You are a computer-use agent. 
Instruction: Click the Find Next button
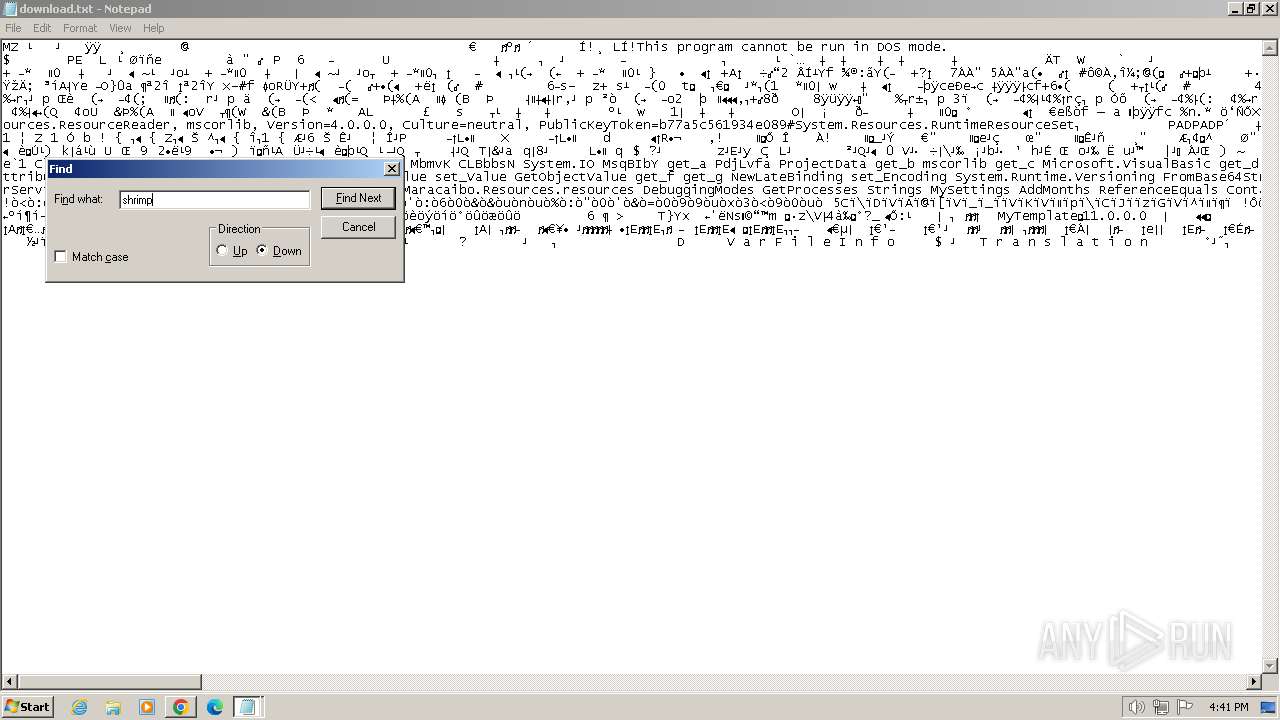pyautogui.click(x=358, y=198)
